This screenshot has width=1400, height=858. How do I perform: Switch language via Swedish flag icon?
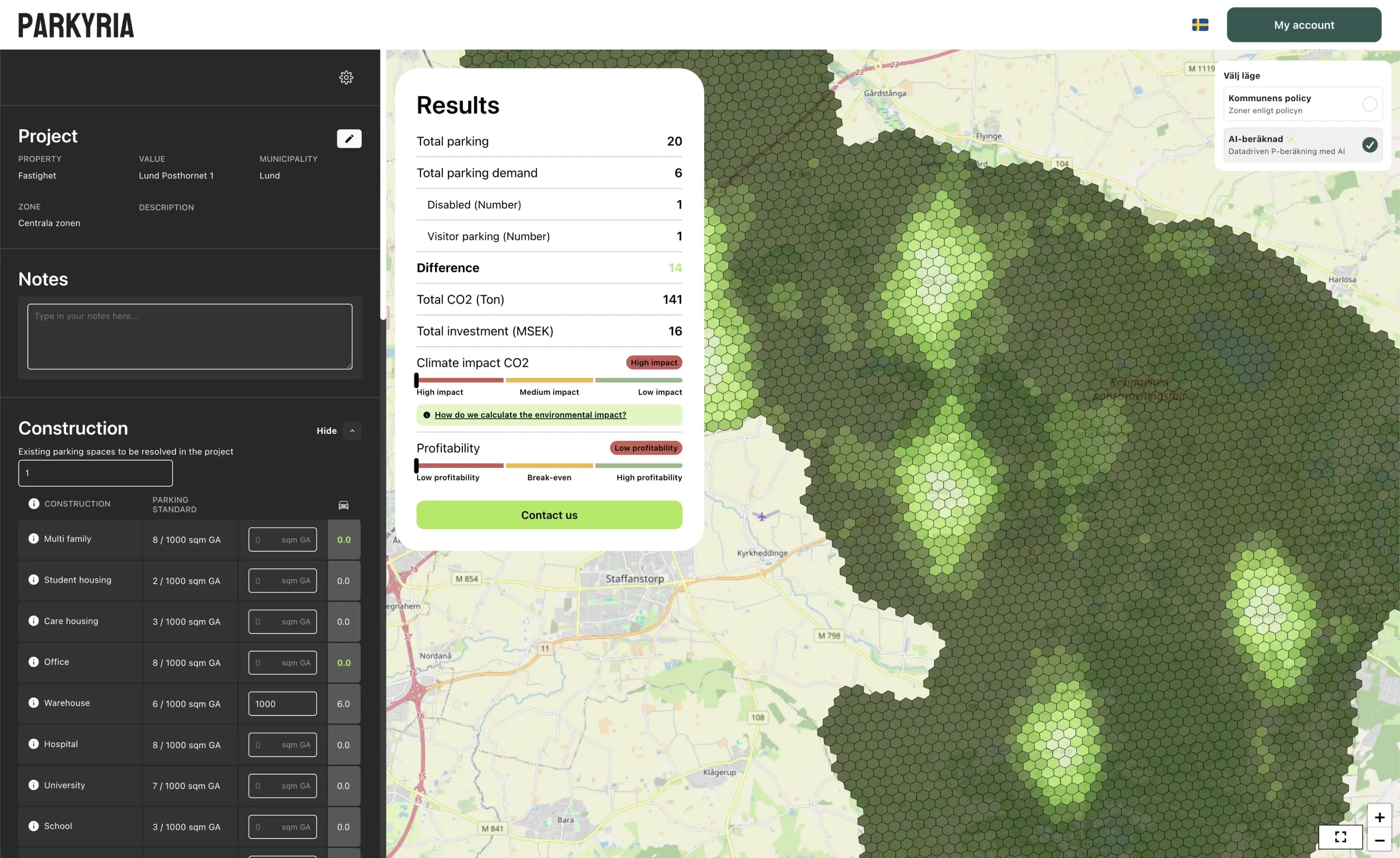coord(1199,25)
